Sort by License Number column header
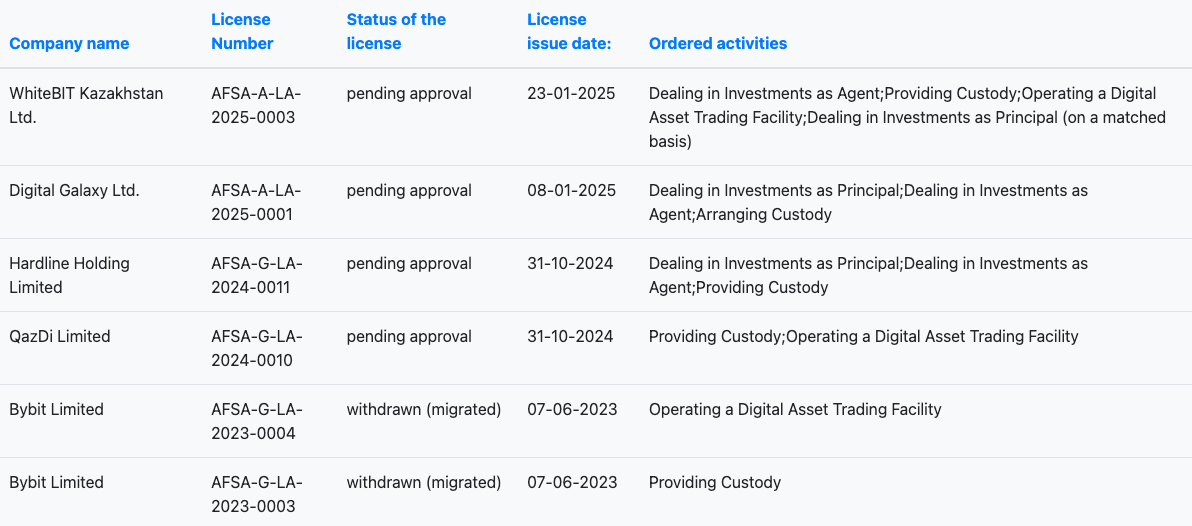Image resolution: width=1192 pixels, height=526 pixels. tap(242, 32)
